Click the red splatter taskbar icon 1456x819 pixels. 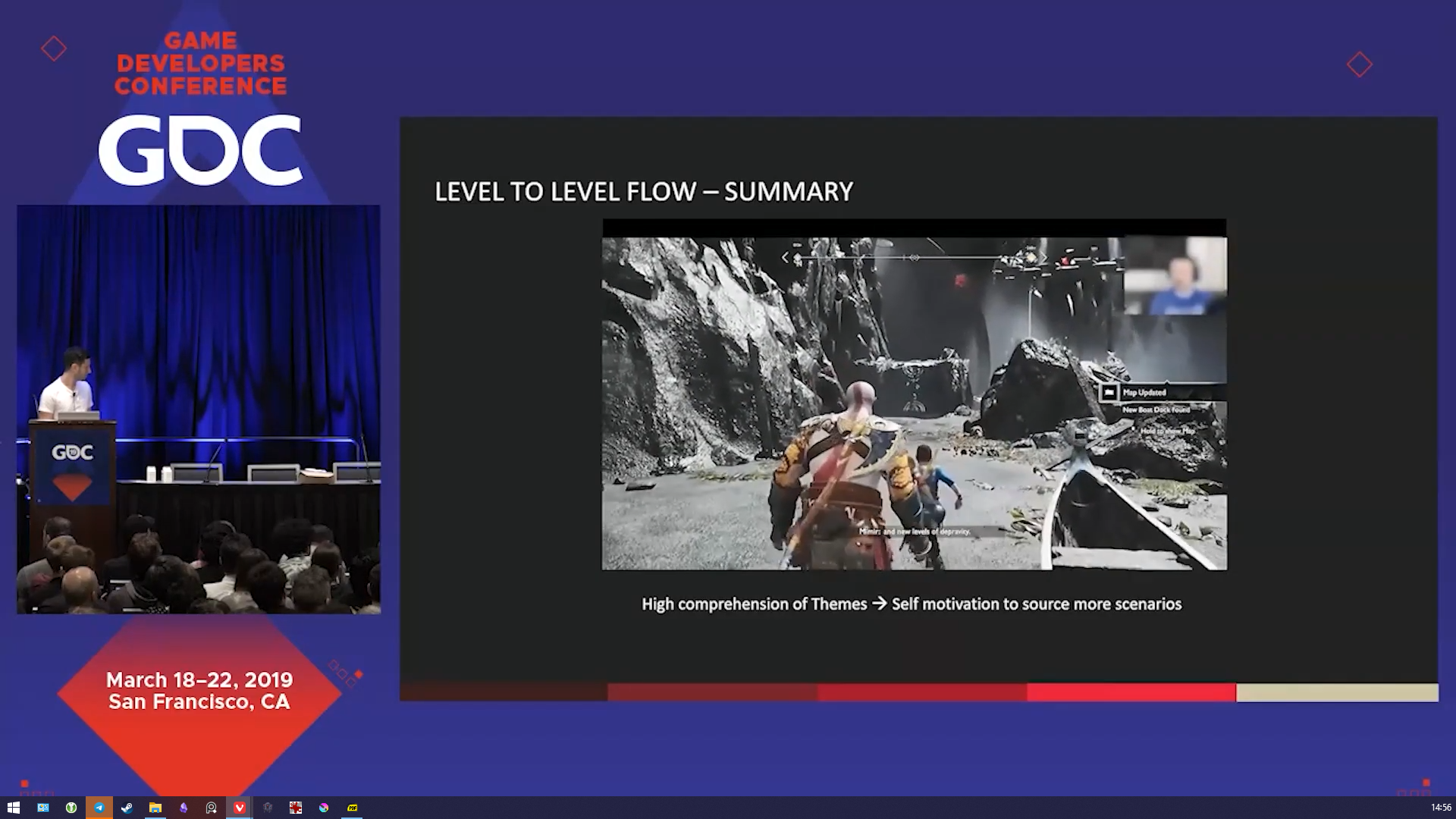(295, 808)
